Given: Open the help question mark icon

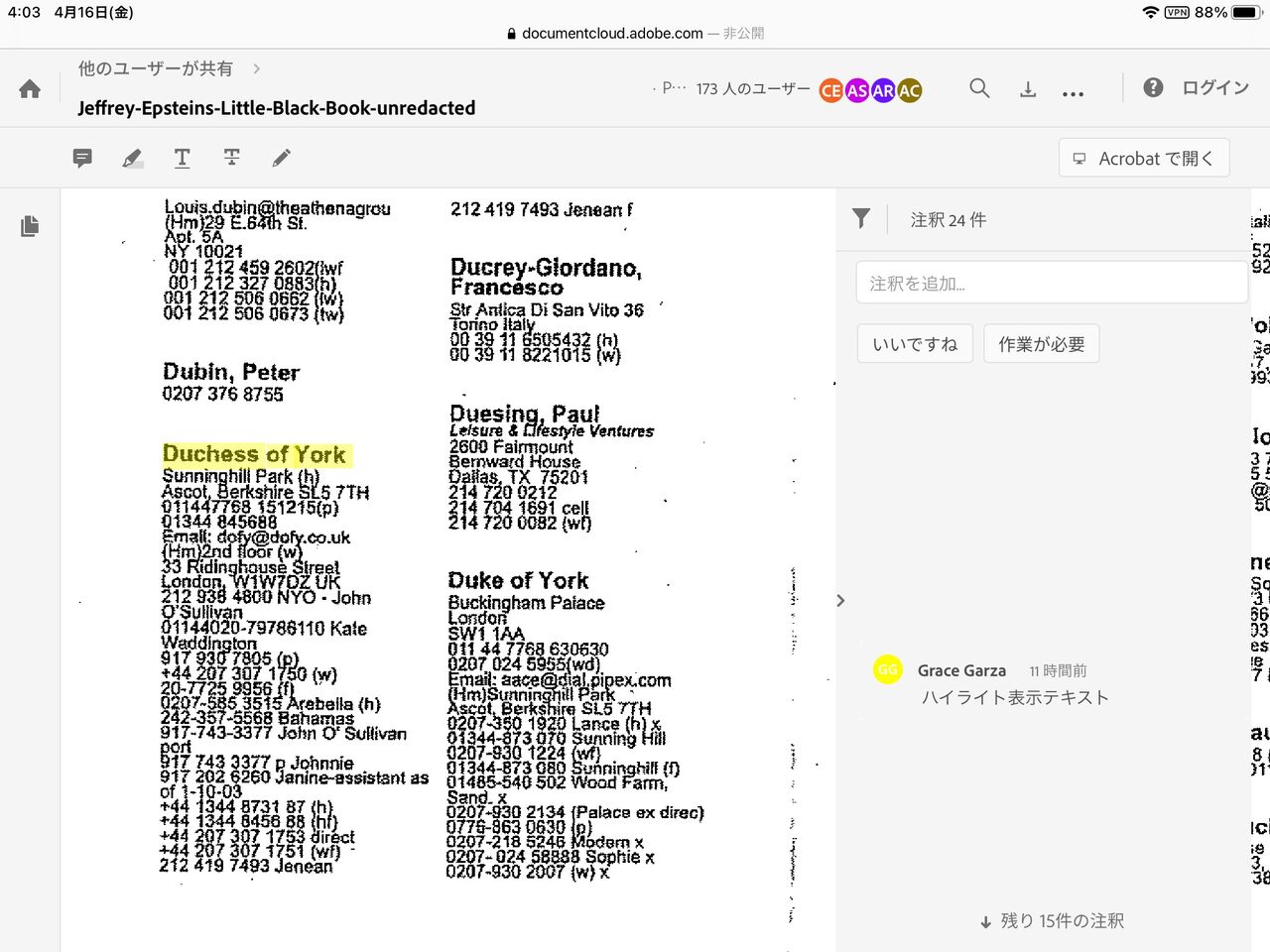Looking at the screenshot, I should click(1153, 87).
